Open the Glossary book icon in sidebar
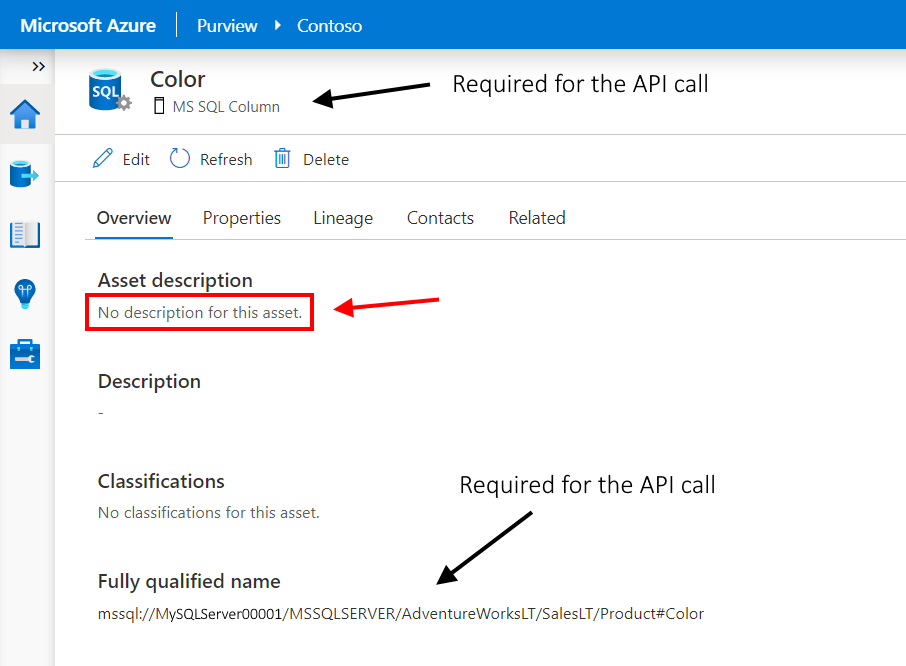 click(x=25, y=235)
